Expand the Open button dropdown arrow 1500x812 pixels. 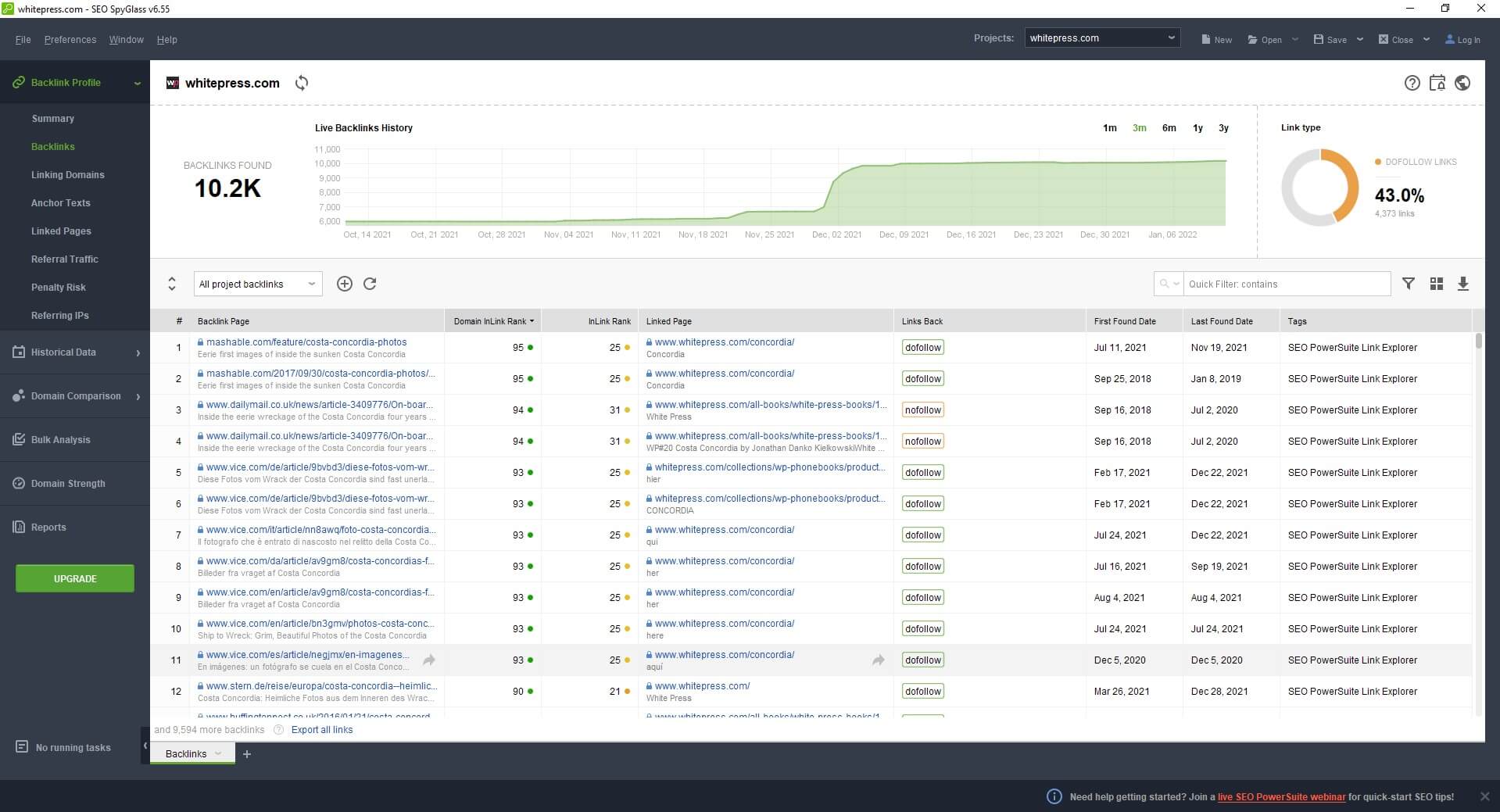point(1294,39)
